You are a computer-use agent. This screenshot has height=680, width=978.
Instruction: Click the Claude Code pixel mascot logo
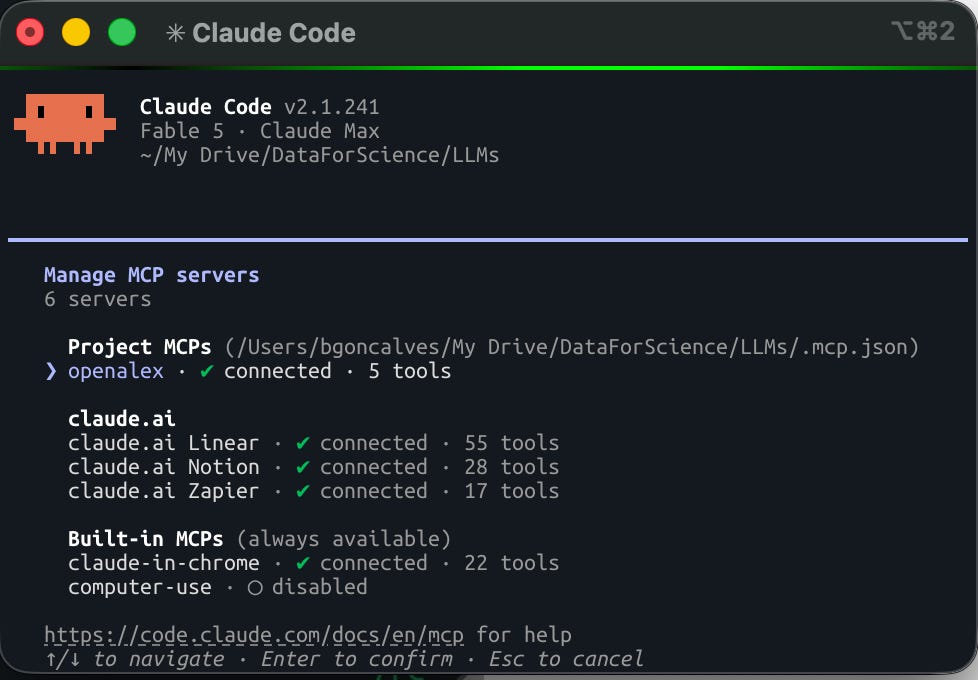[65, 124]
